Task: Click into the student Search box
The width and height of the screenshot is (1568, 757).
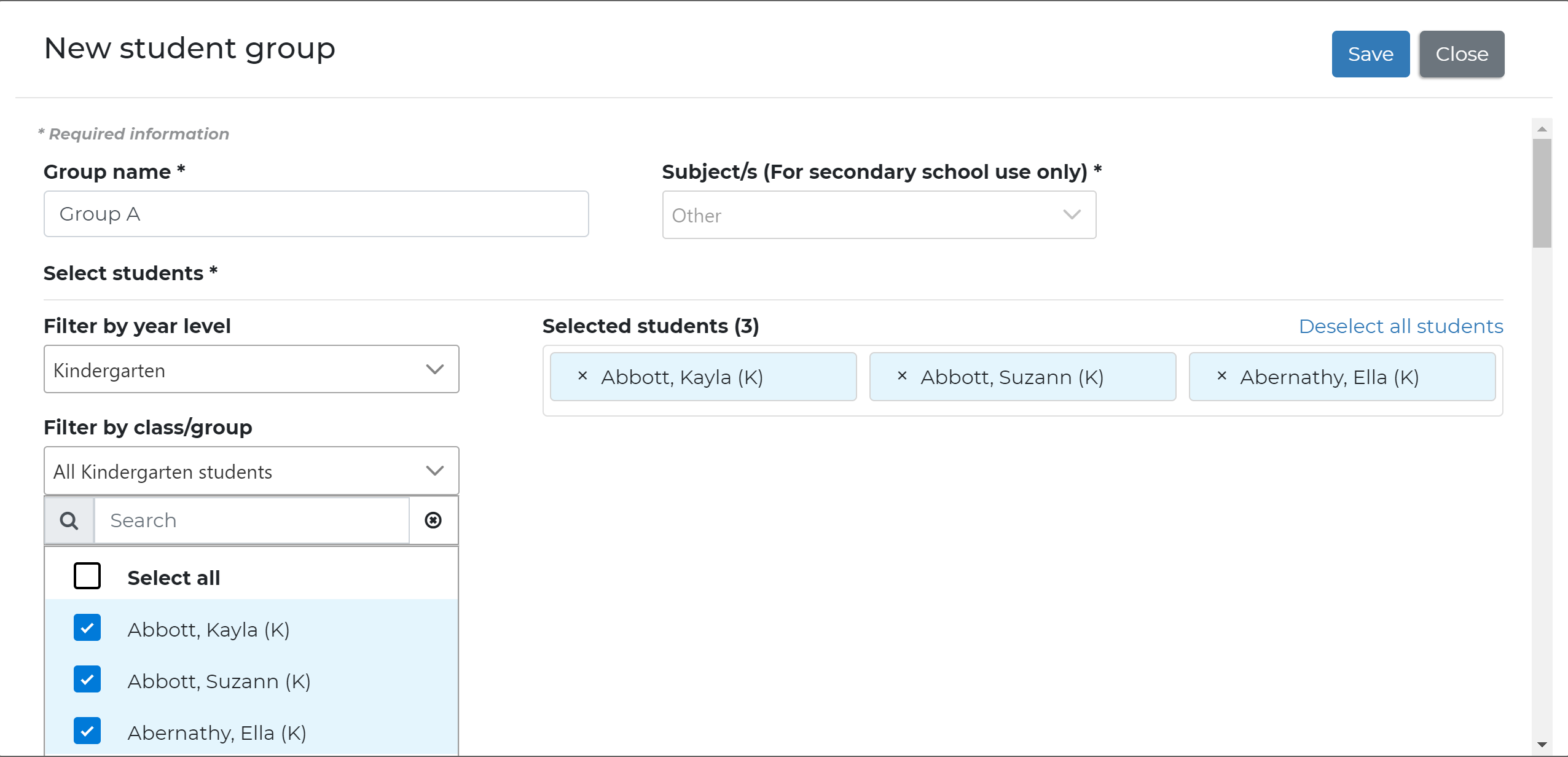Action: [252, 520]
